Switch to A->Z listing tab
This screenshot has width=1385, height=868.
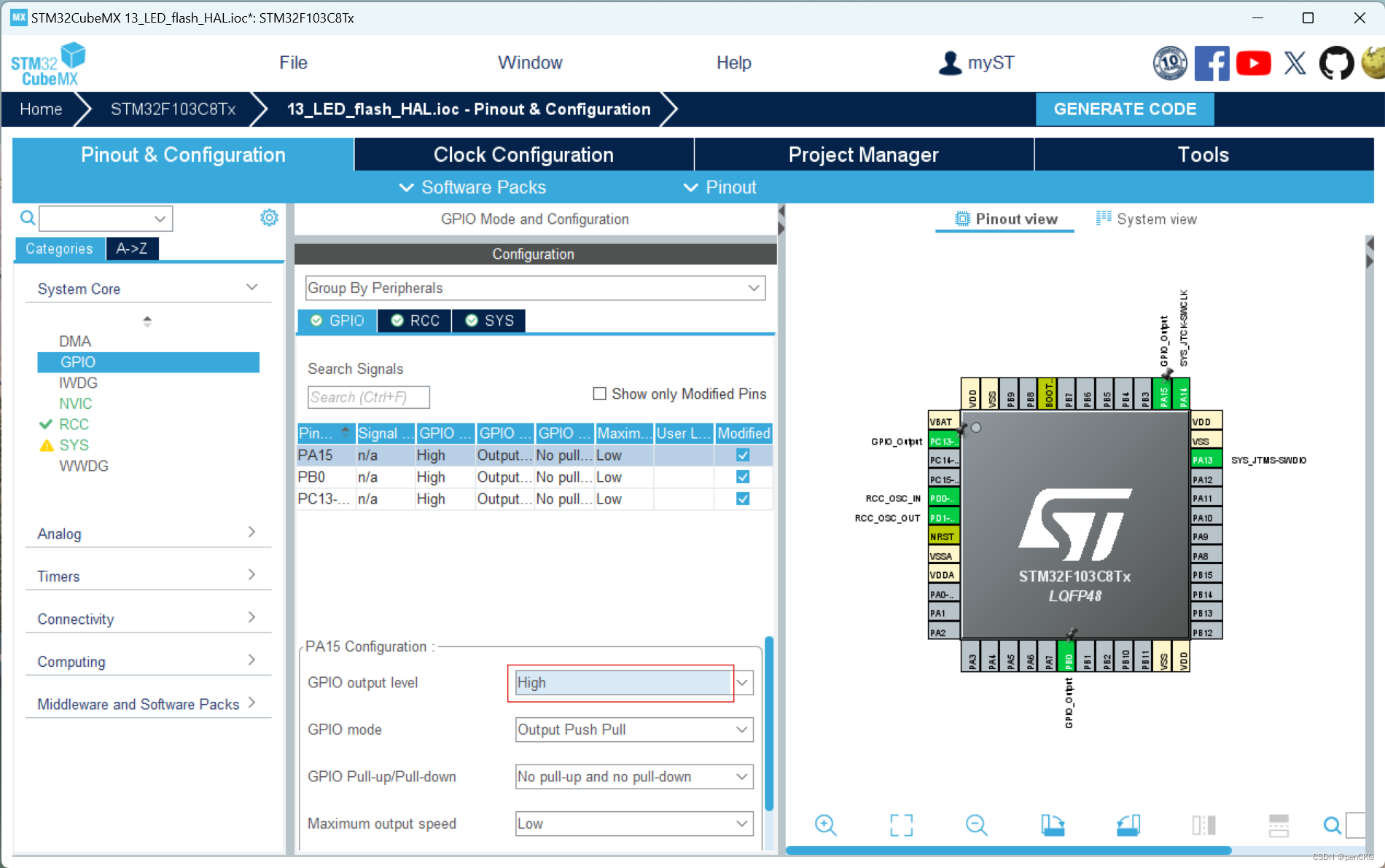point(132,249)
